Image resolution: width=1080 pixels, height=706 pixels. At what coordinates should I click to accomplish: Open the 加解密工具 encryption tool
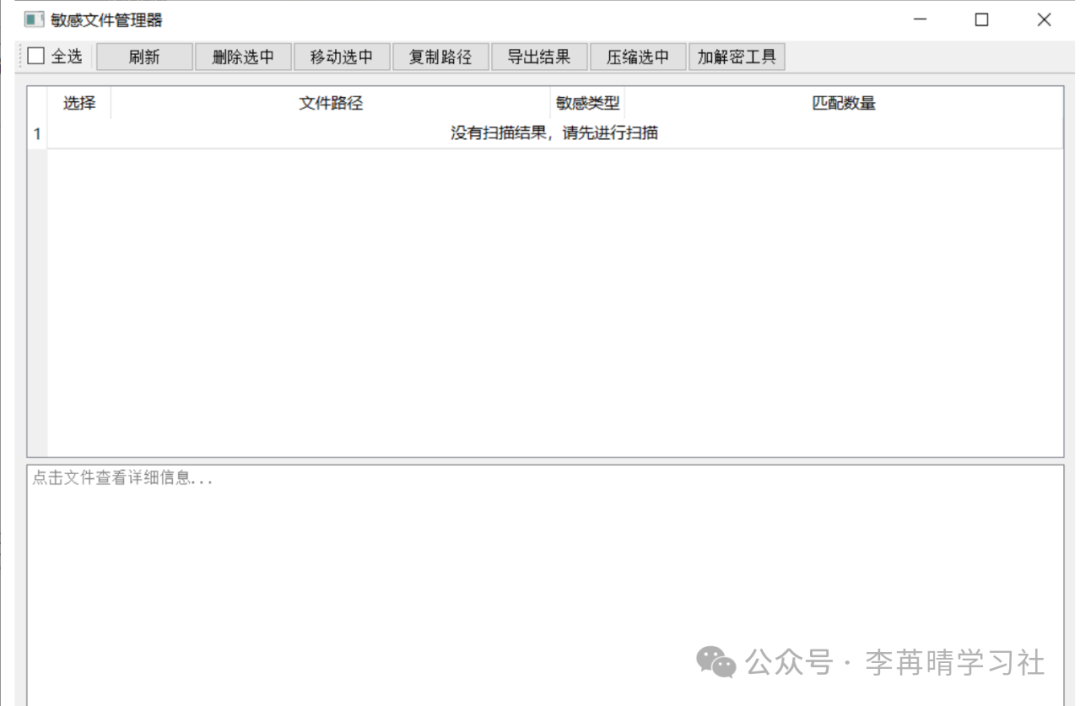coord(736,57)
